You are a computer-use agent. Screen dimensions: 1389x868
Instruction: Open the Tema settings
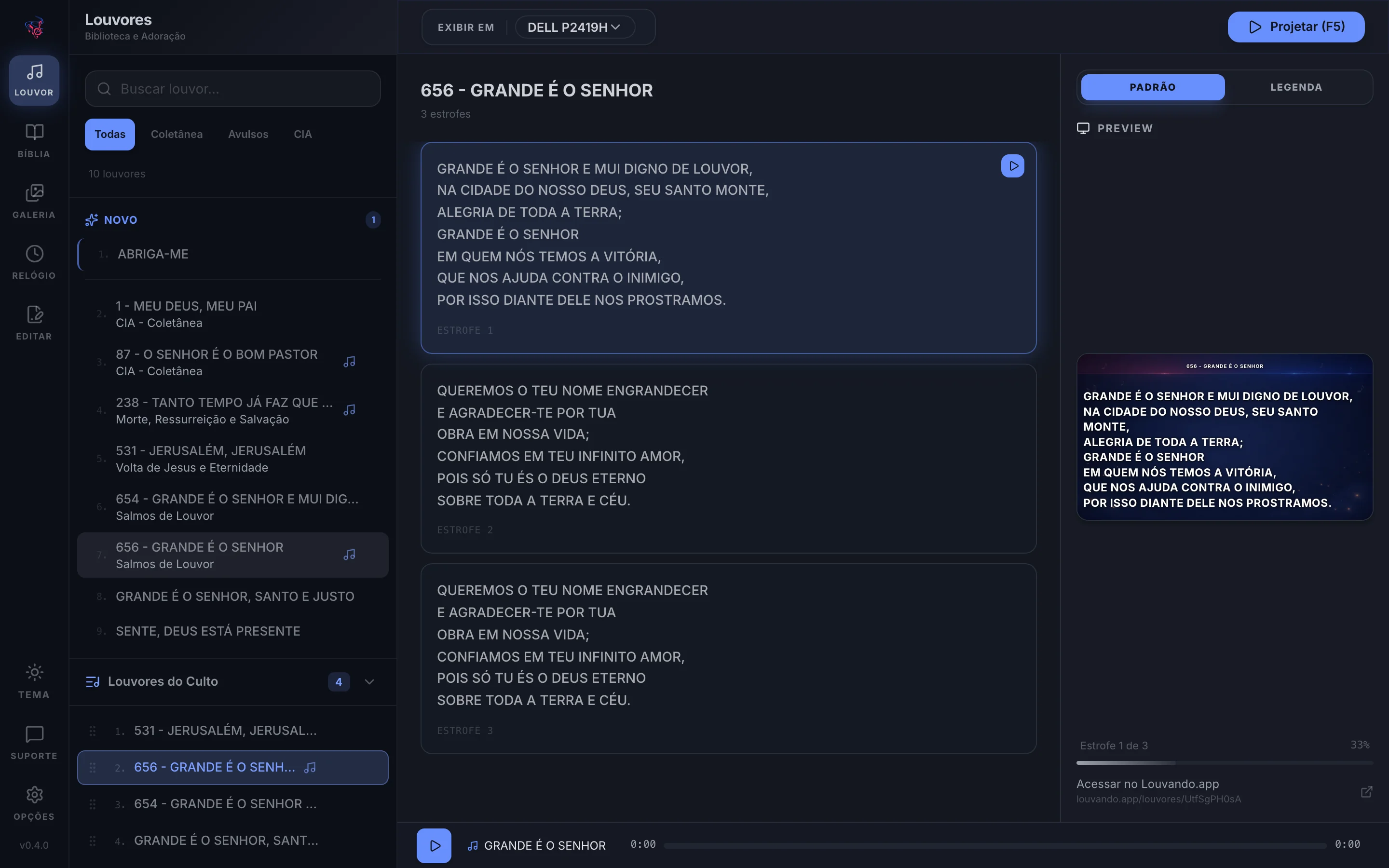34,682
